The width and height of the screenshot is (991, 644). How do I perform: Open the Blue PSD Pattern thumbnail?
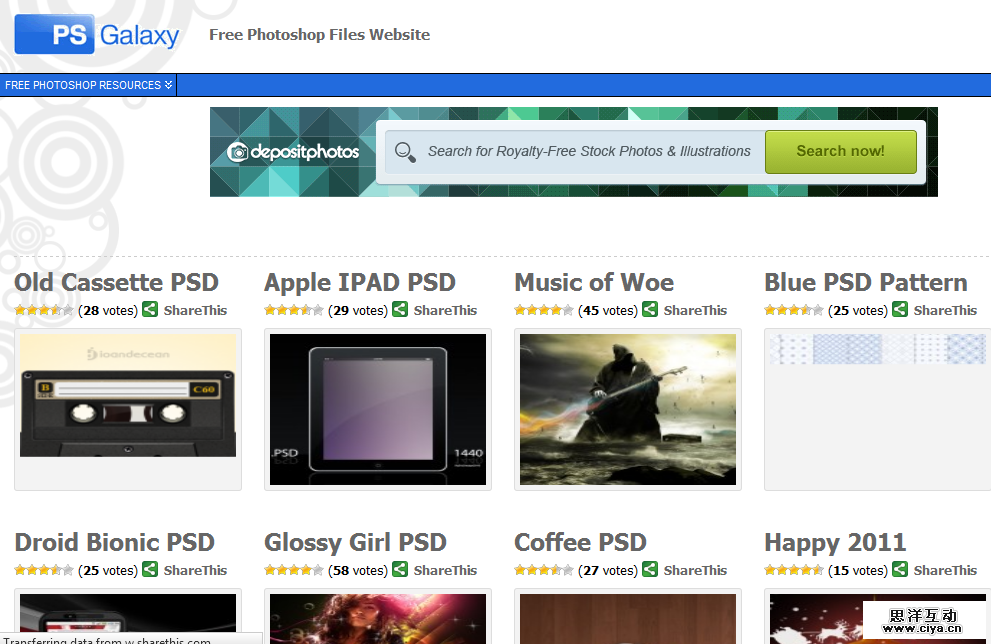point(877,349)
